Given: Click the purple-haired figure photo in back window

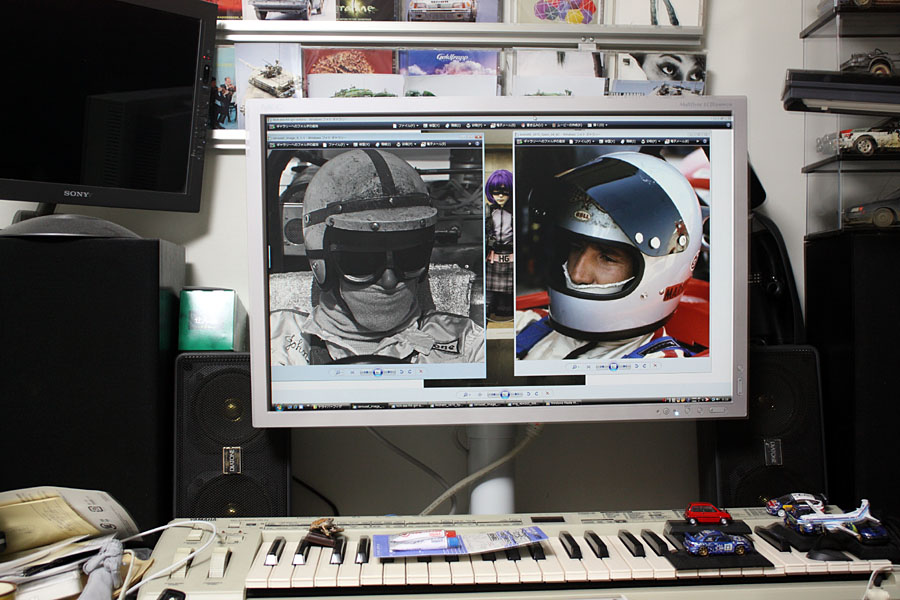Looking at the screenshot, I should [x=499, y=245].
